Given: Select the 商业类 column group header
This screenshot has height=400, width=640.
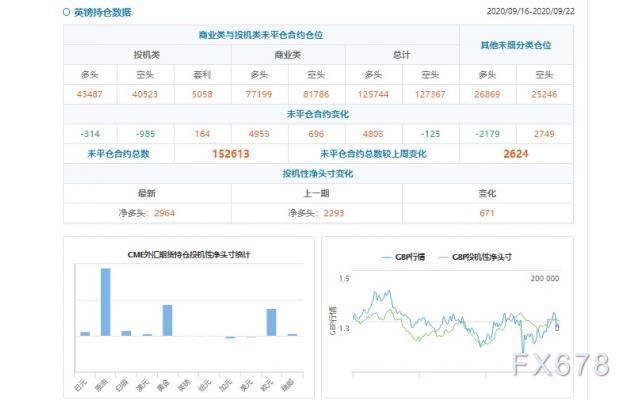Looking at the screenshot, I should coord(288,55).
